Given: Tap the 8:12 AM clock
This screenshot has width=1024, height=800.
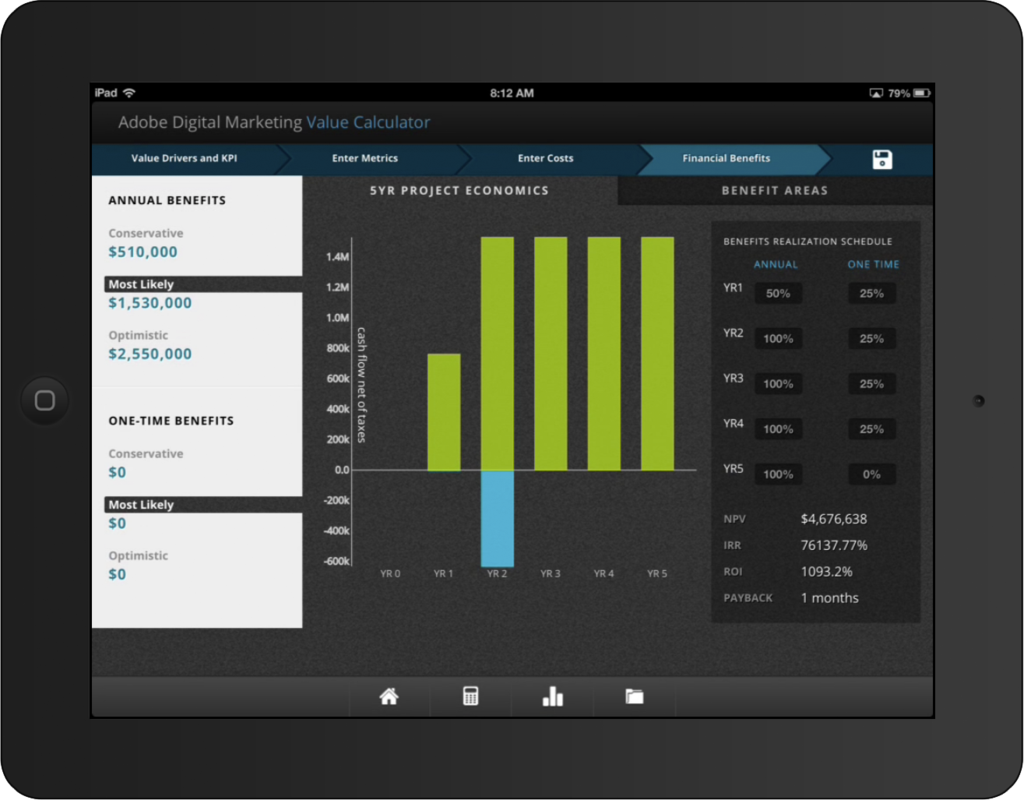Looking at the screenshot, I should (512, 93).
